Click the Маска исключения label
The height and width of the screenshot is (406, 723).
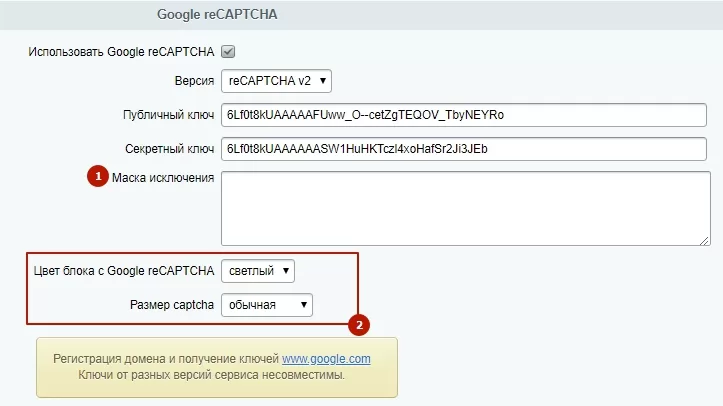click(x=163, y=178)
